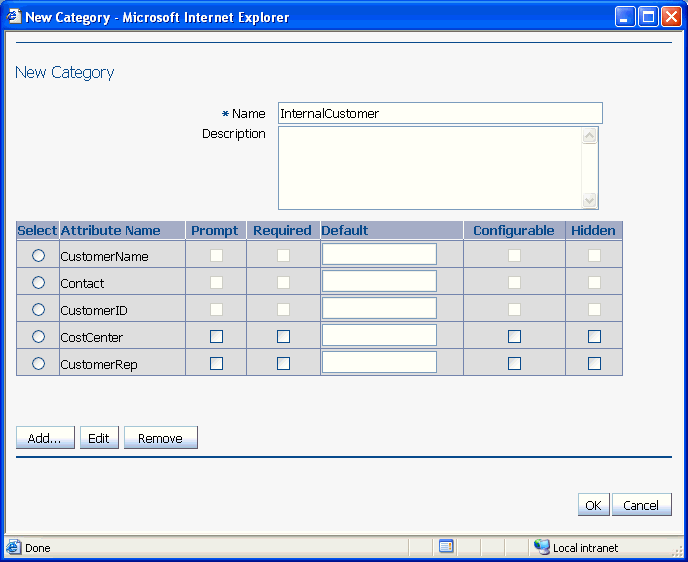This screenshot has width=688, height=562.
Task: Click disabled Required checkbox for CustomerID
Action: 283,310
